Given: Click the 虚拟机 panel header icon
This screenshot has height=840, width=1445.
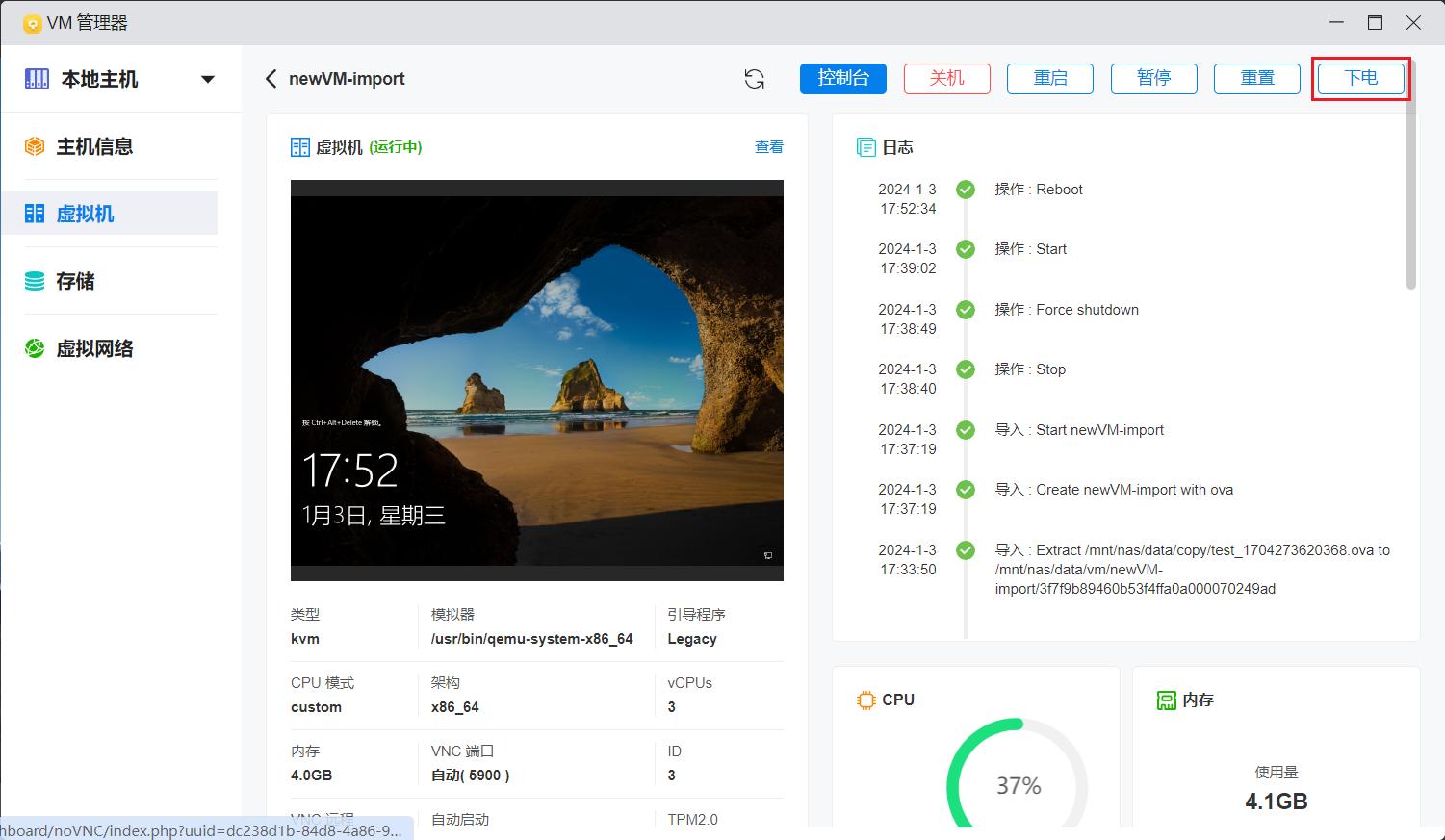Looking at the screenshot, I should point(300,147).
